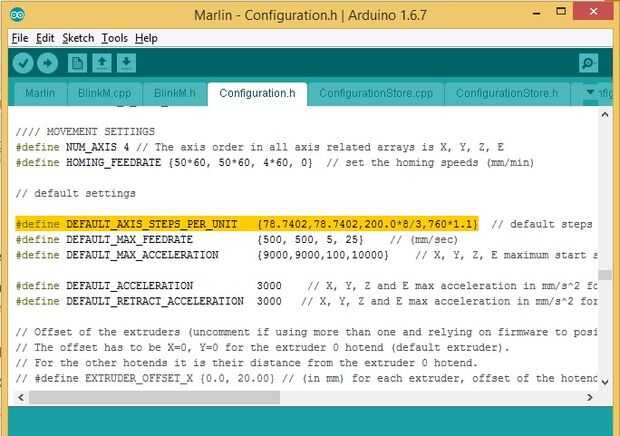Click the 3000 value for DEFAULT_ACCELERATION
This screenshot has width=620, height=436.
[x=269, y=286]
